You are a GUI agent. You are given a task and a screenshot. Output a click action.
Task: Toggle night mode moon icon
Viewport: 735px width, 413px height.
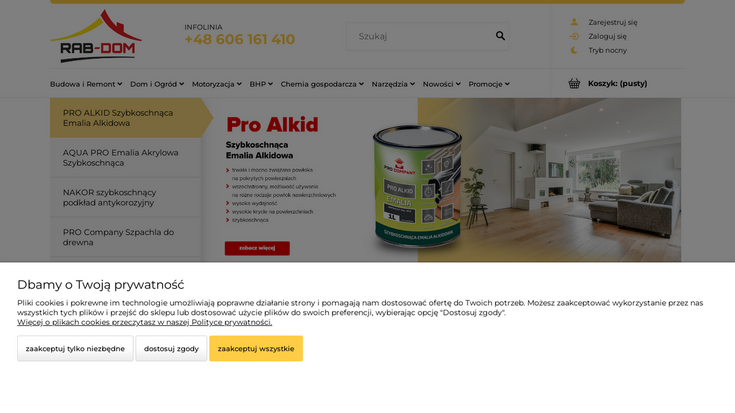point(574,50)
